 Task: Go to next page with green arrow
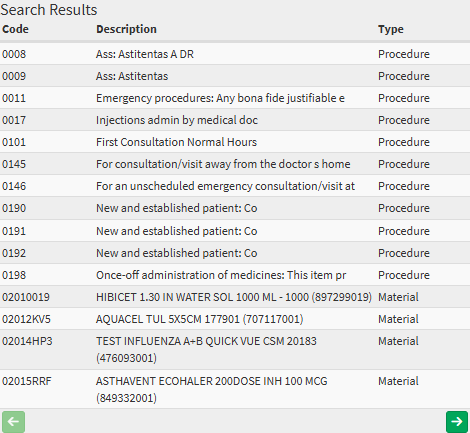457,422
